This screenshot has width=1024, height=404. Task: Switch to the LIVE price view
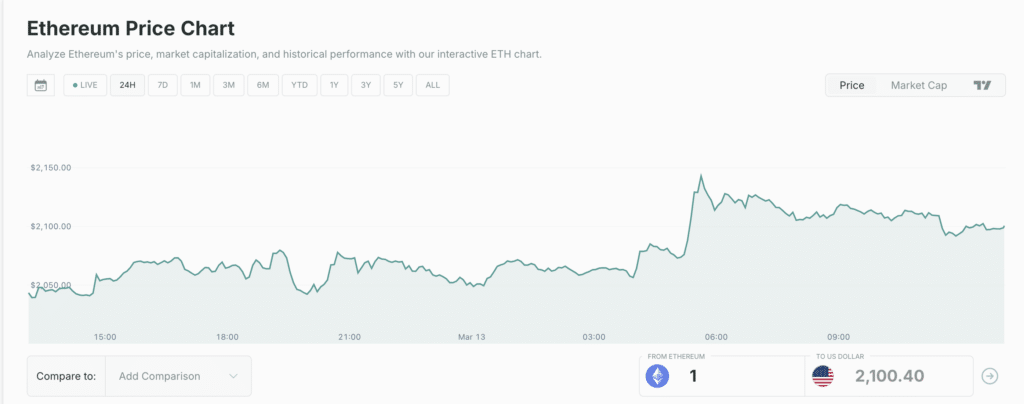tap(85, 85)
